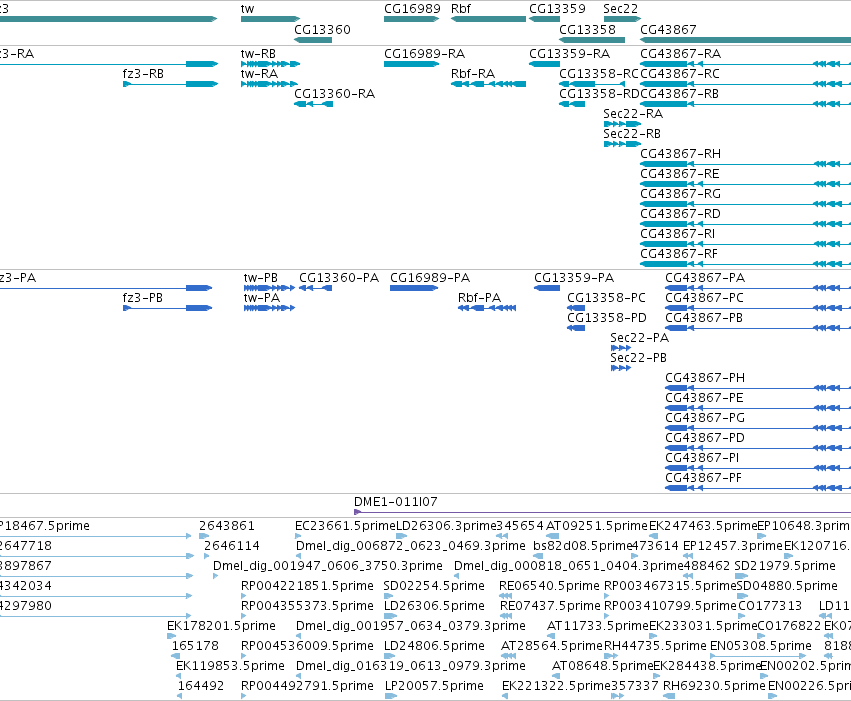
Task: Click the CG13358-PC protein label
Action: 607,298
